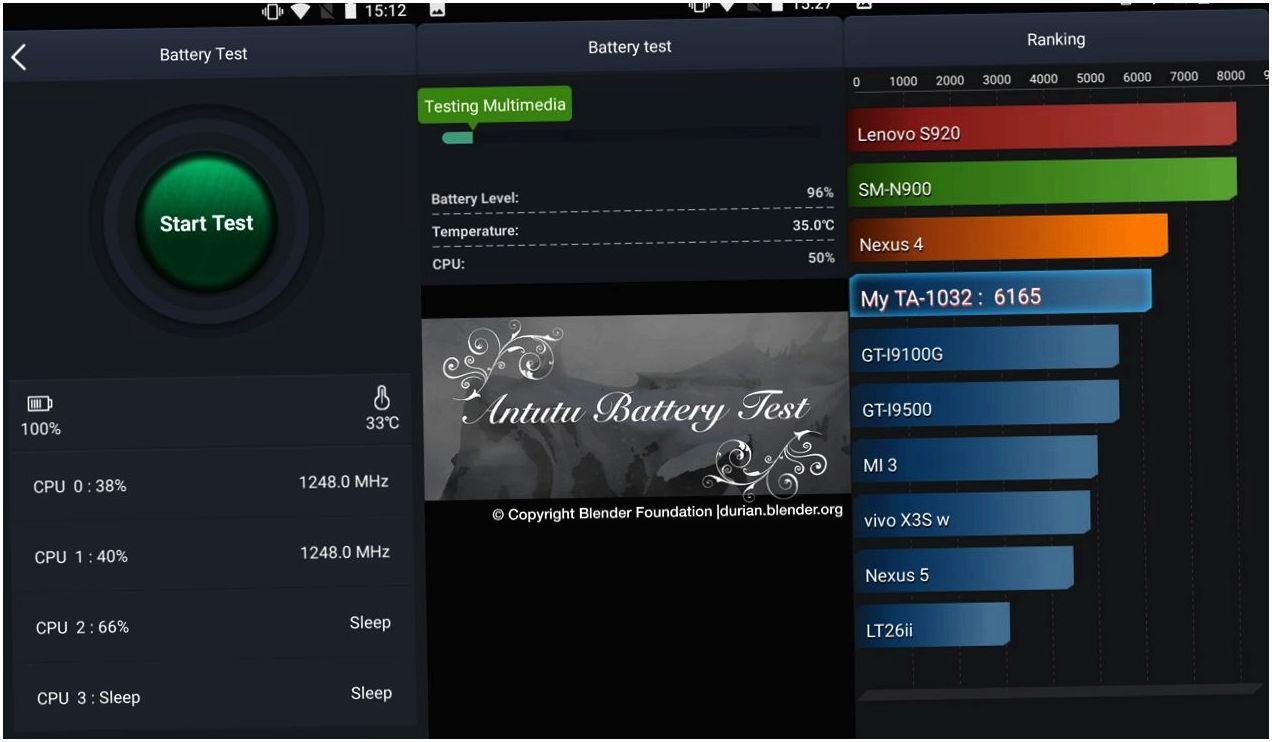The image size is (1272, 742).
Task: Click the test progress bar under Testing Multimedia
Action: (x=632, y=137)
